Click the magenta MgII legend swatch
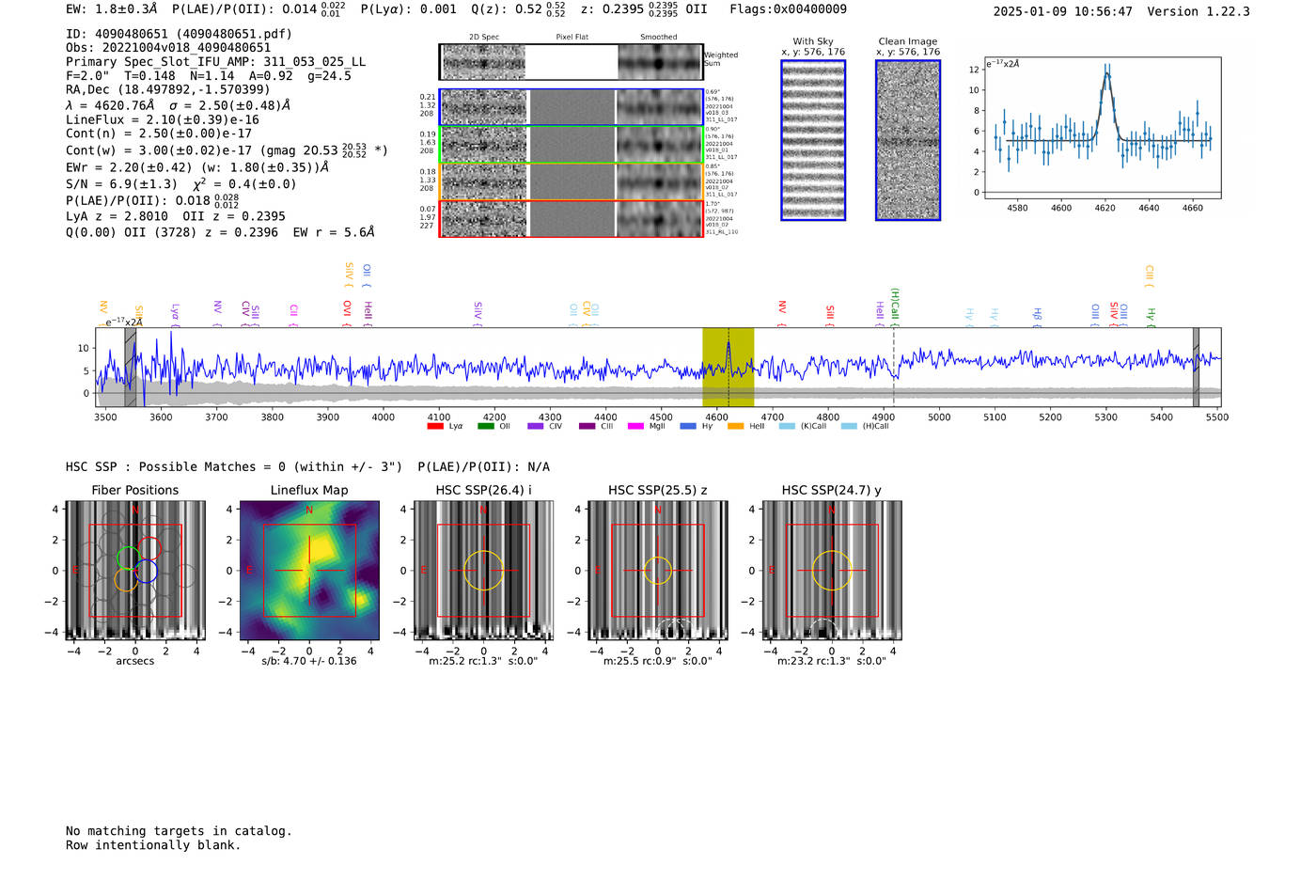 point(636,427)
